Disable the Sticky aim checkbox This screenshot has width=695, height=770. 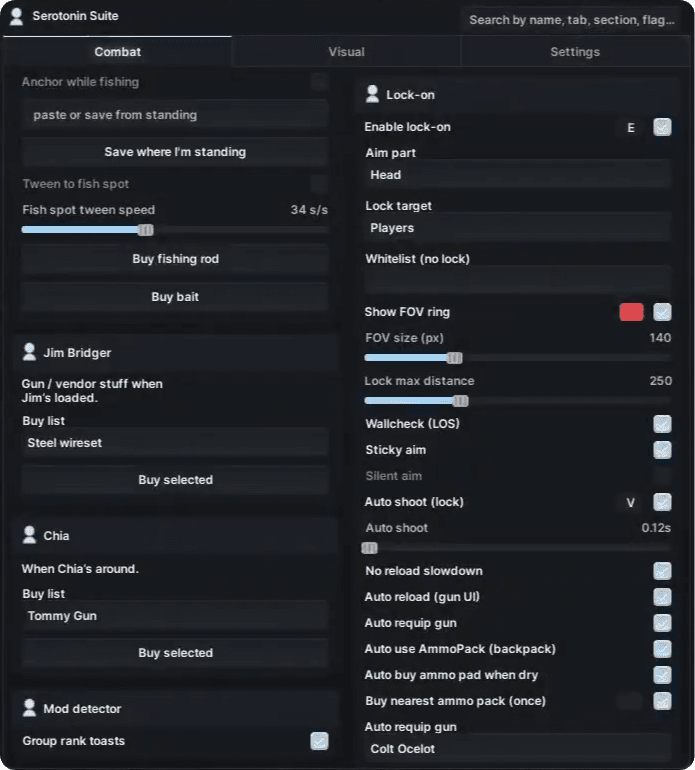pos(662,450)
